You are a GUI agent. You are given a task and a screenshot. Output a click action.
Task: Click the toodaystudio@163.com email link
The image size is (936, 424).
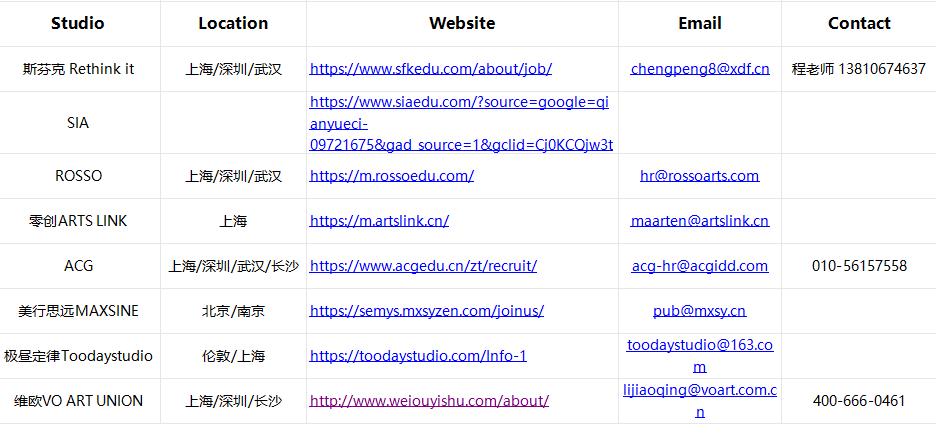700,356
